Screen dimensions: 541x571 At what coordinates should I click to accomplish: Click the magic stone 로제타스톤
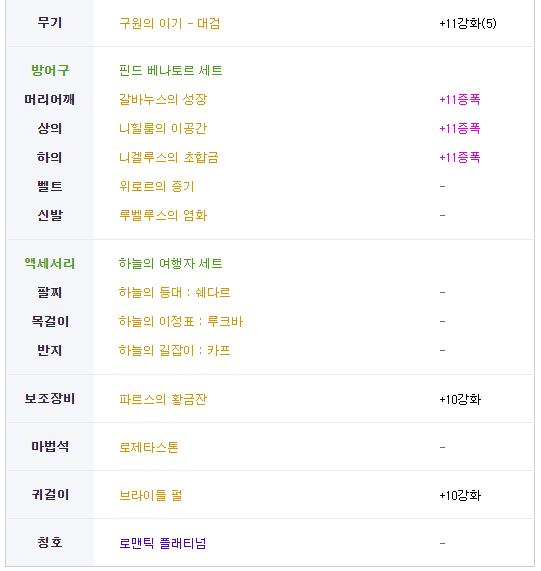pyautogui.click(x=149, y=447)
